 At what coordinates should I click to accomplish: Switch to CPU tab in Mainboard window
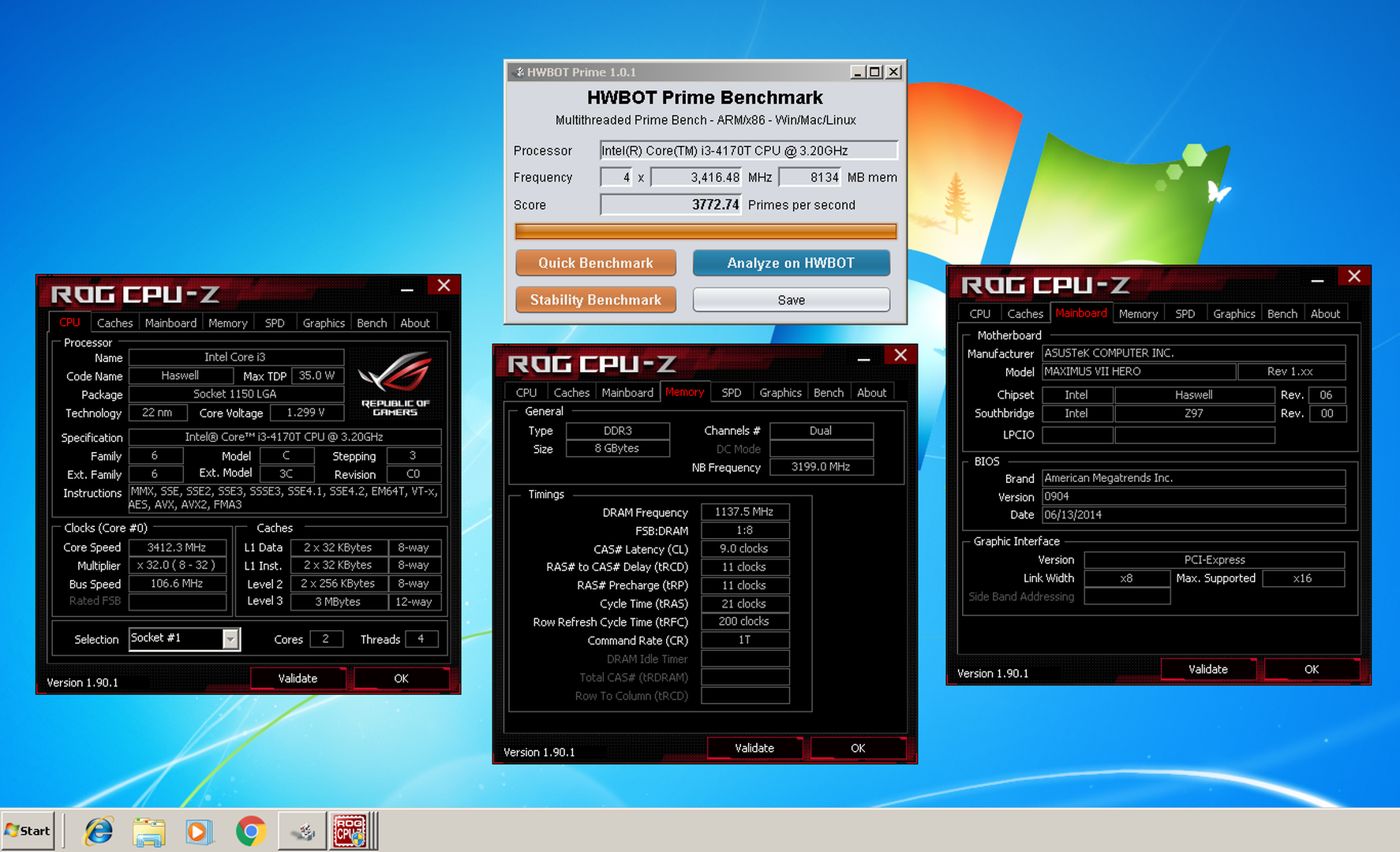(x=980, y=314)
